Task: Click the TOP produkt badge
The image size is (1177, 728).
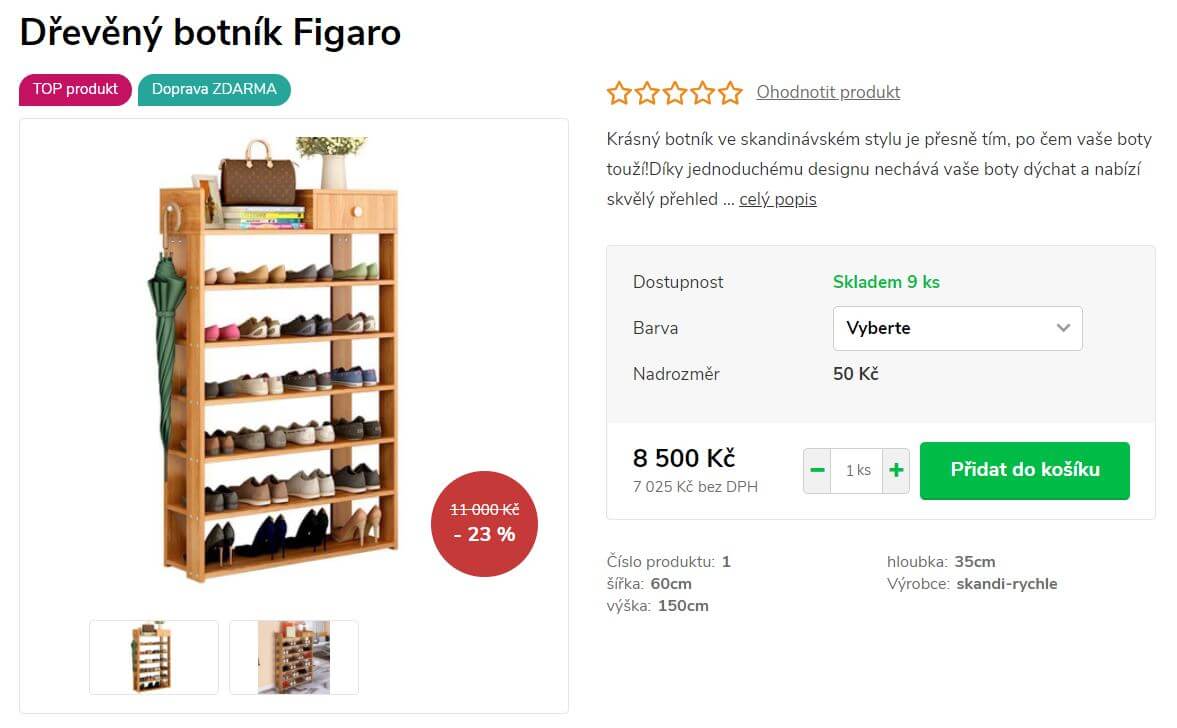Action: pos(75,89)
